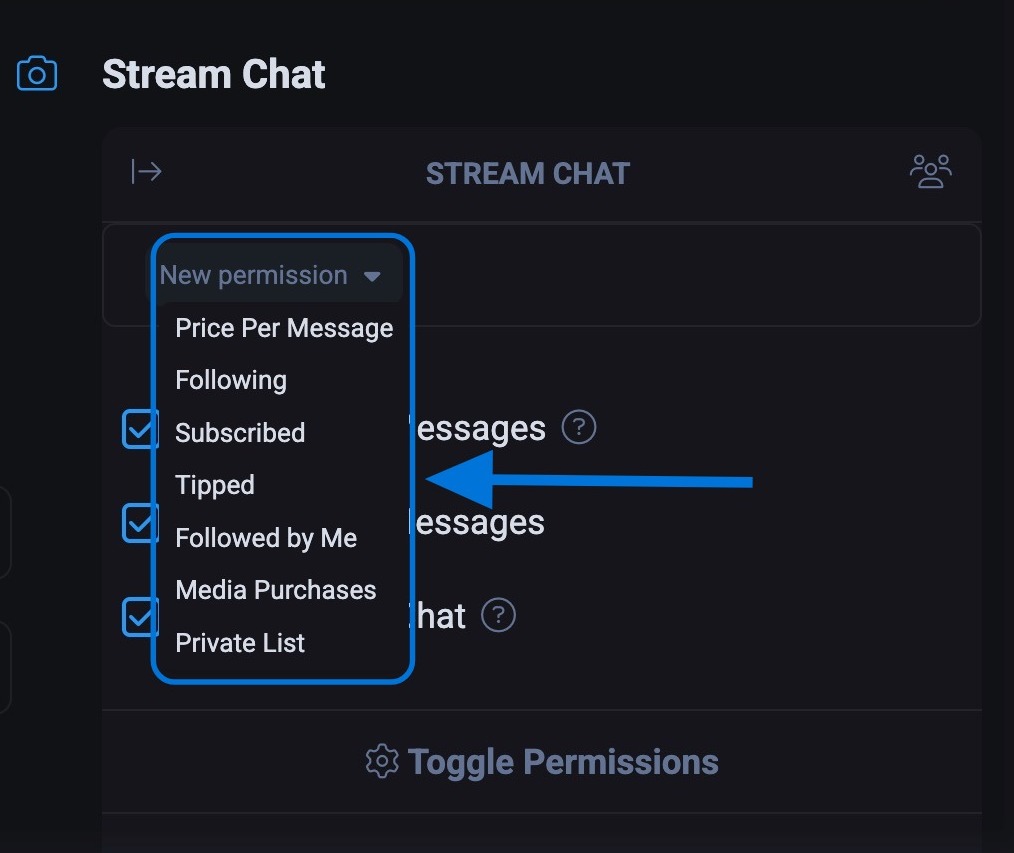1014x853 pixels.
Task: Choose Following from the permission list
Action: 231,380
